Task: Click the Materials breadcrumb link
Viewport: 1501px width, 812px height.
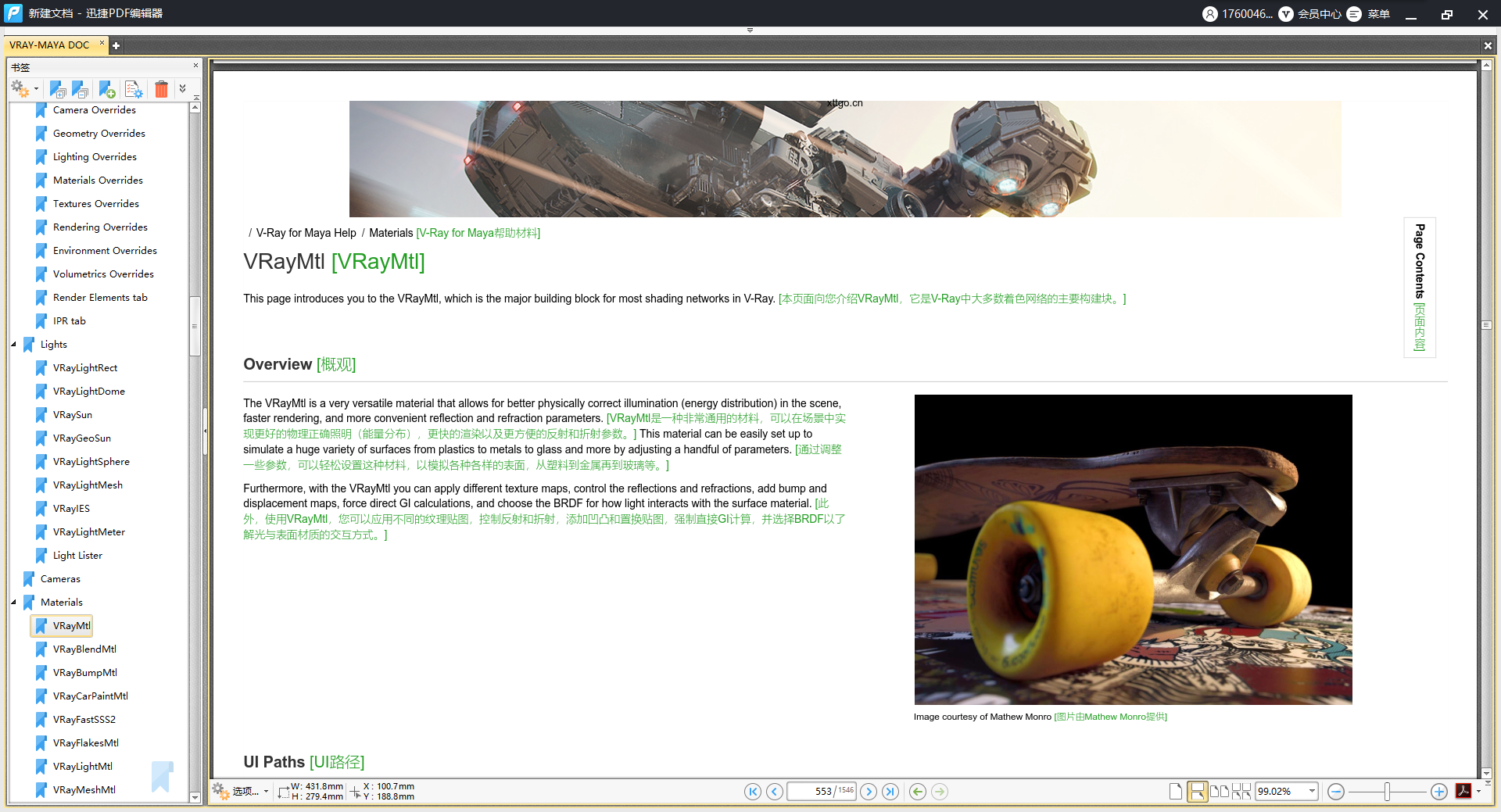Action: [391, 233]
